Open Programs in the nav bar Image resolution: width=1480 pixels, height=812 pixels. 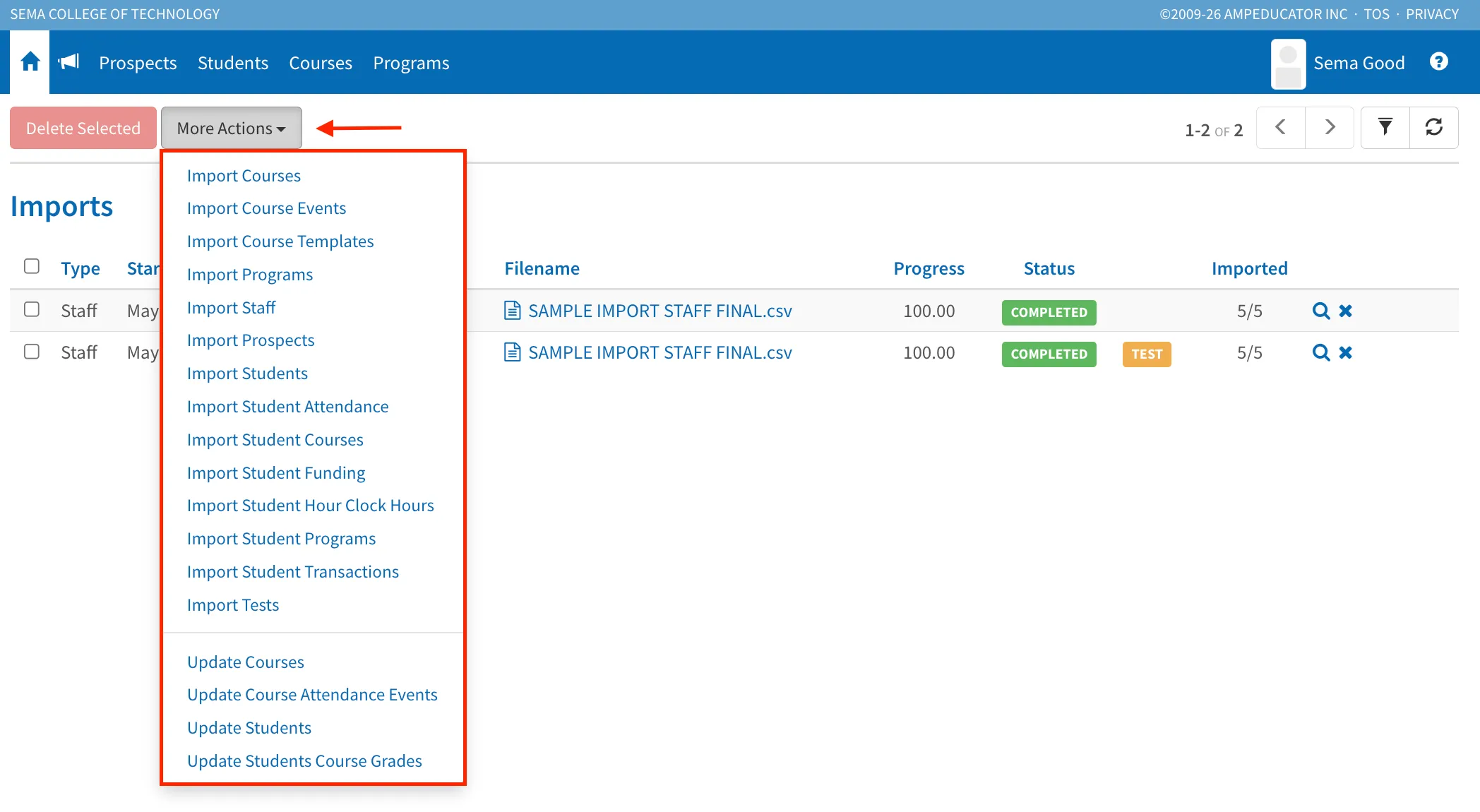click(411, 63)
